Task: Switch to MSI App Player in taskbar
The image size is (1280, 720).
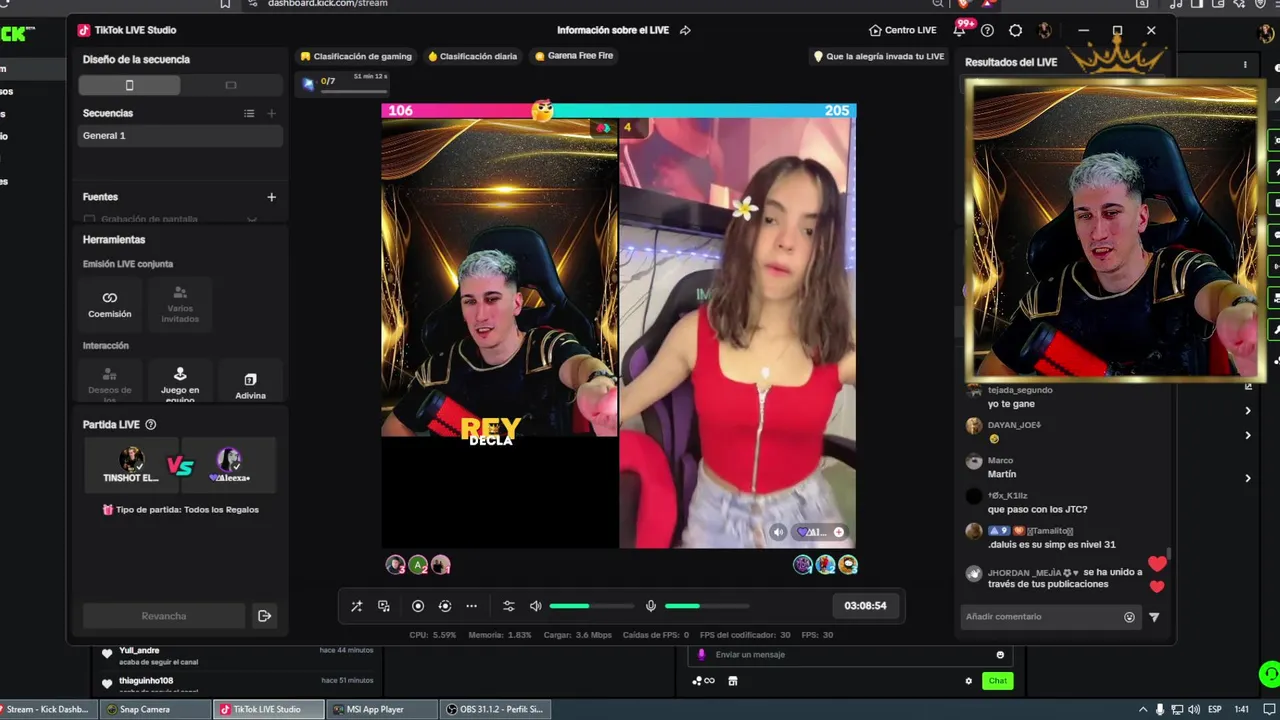Action: click(383, 709)
